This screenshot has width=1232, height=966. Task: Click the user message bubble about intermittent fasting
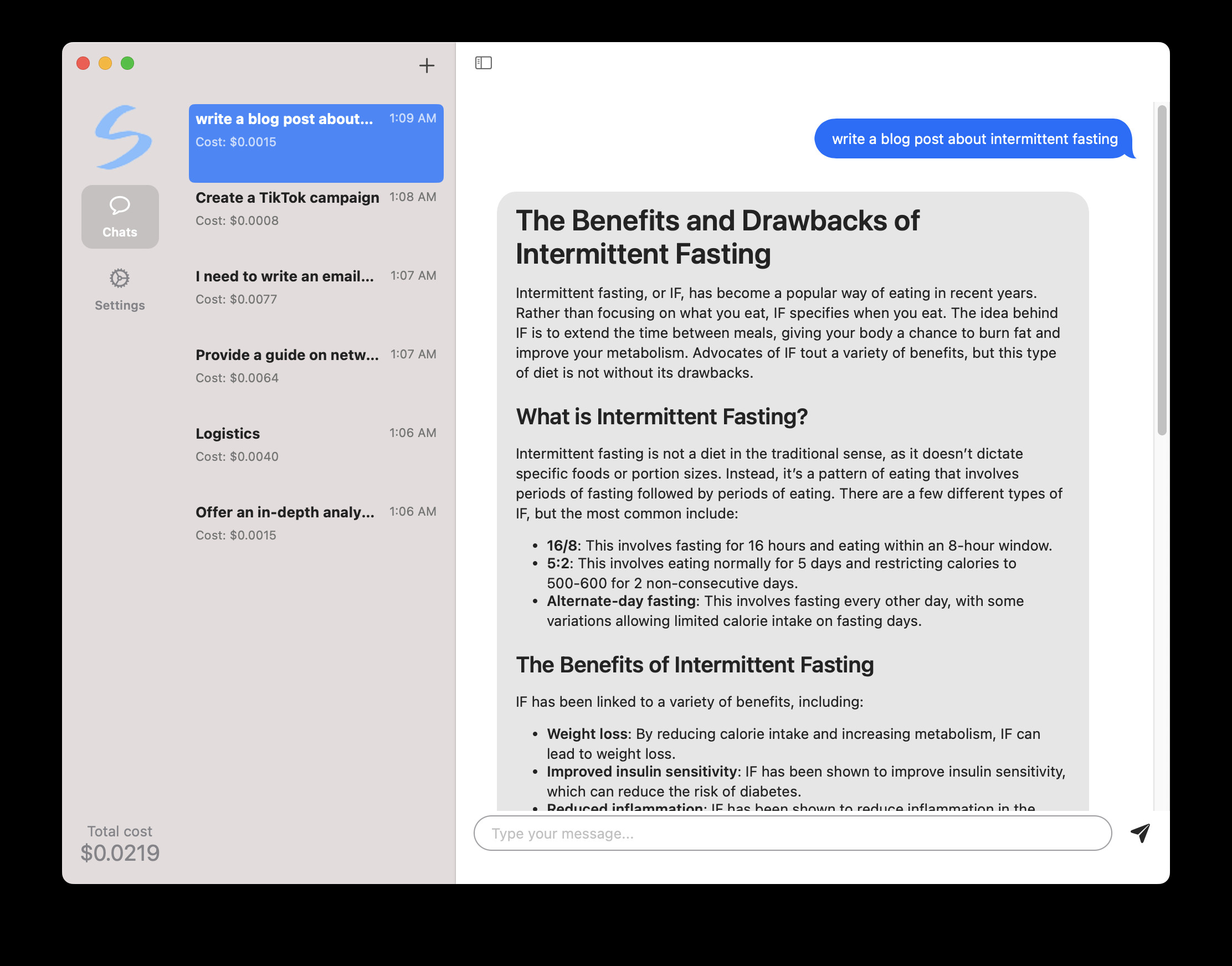tap(974, 138)
